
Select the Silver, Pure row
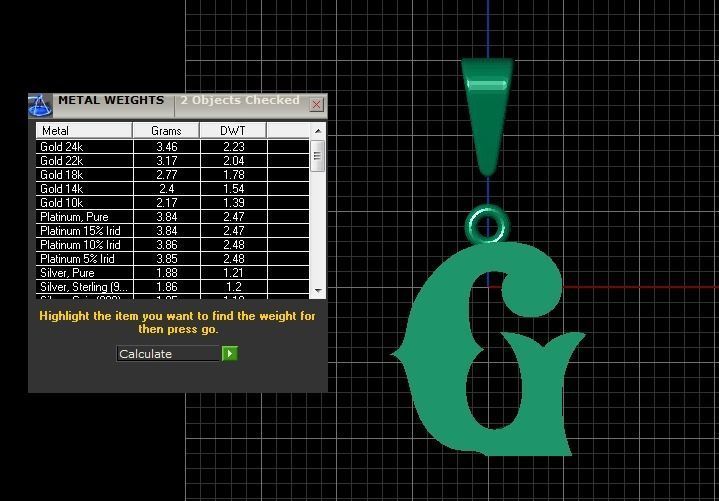point(172,273)
